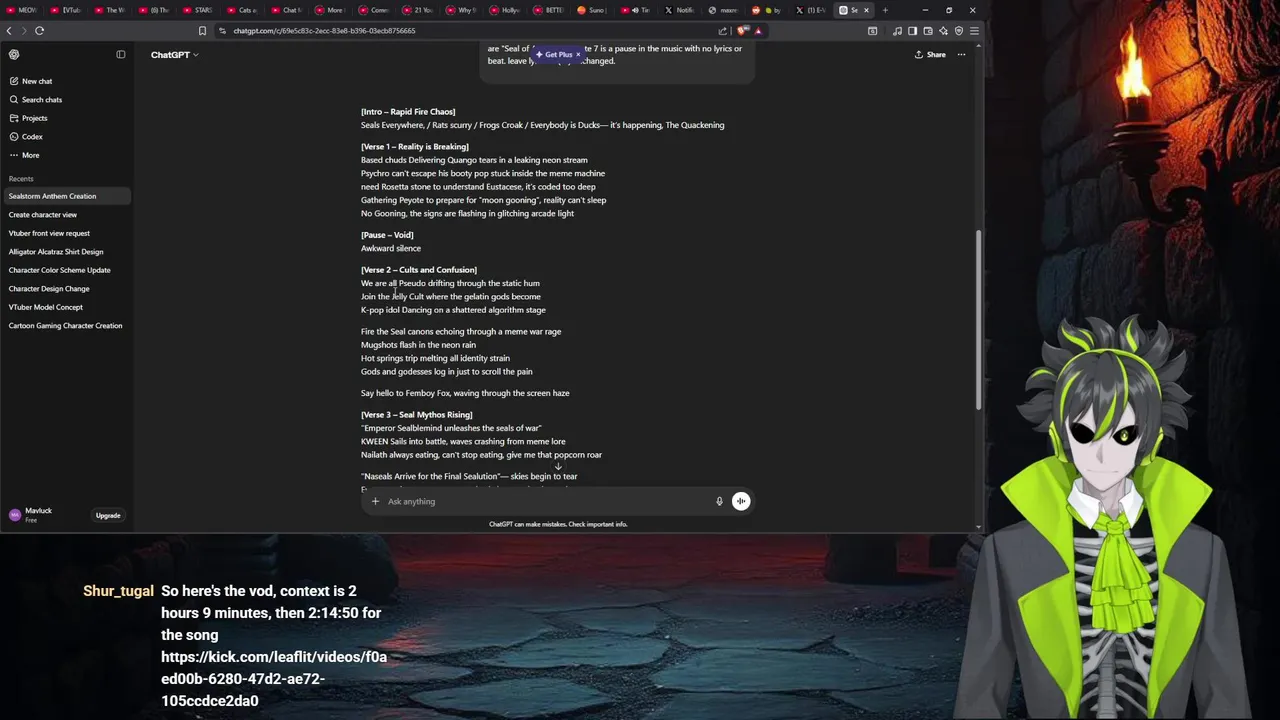The image size is (1280, 720).
Task: Open Alligator Alcatraz Shirt Design chat
Action: pos(66,252)
